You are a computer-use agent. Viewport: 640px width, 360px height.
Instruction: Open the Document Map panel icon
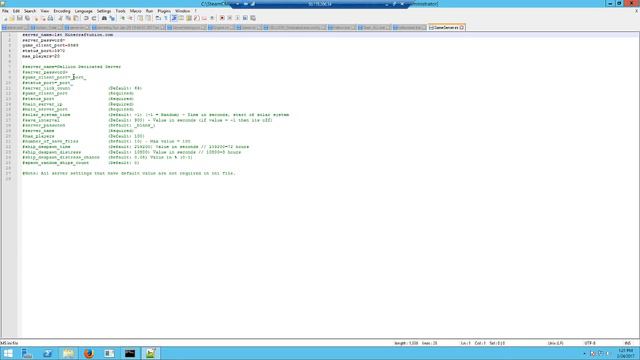pos(189,18)
